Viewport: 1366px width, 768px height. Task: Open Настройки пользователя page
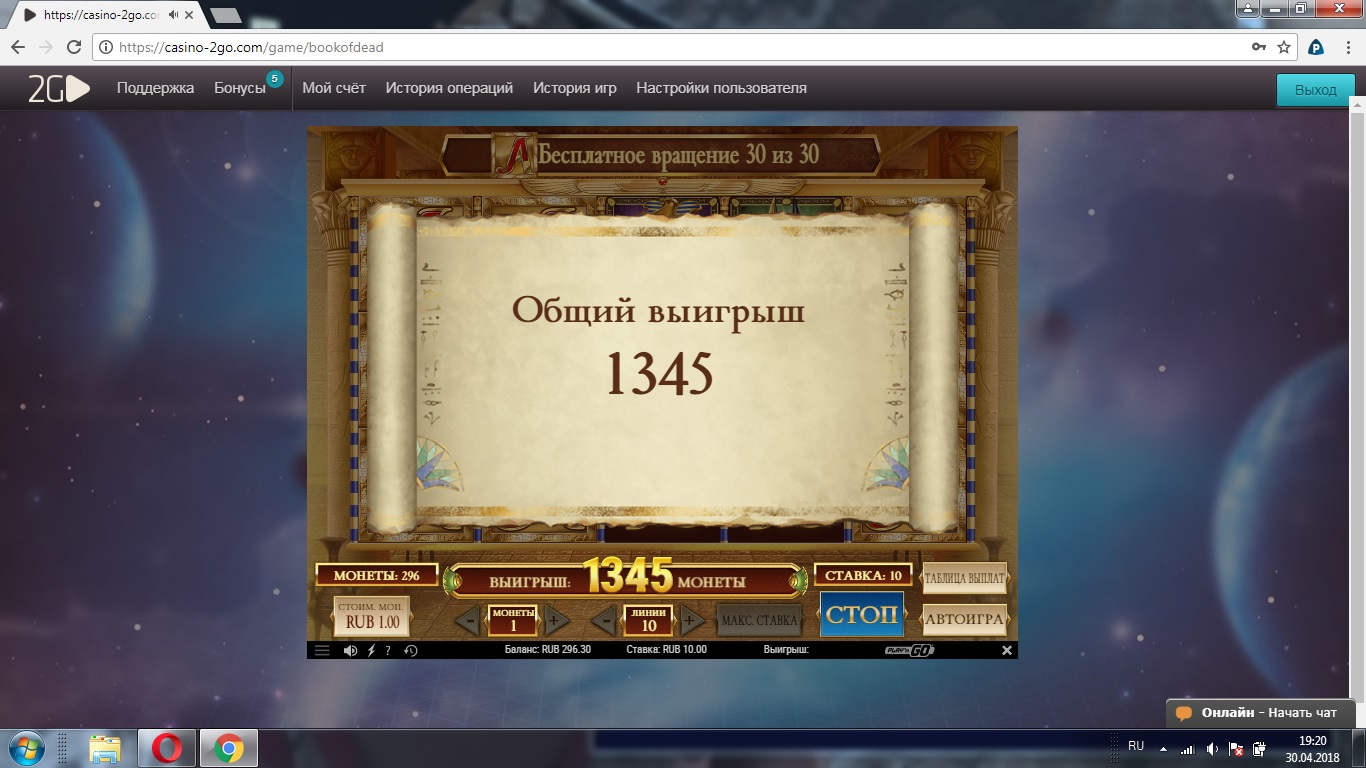(721, 88)
